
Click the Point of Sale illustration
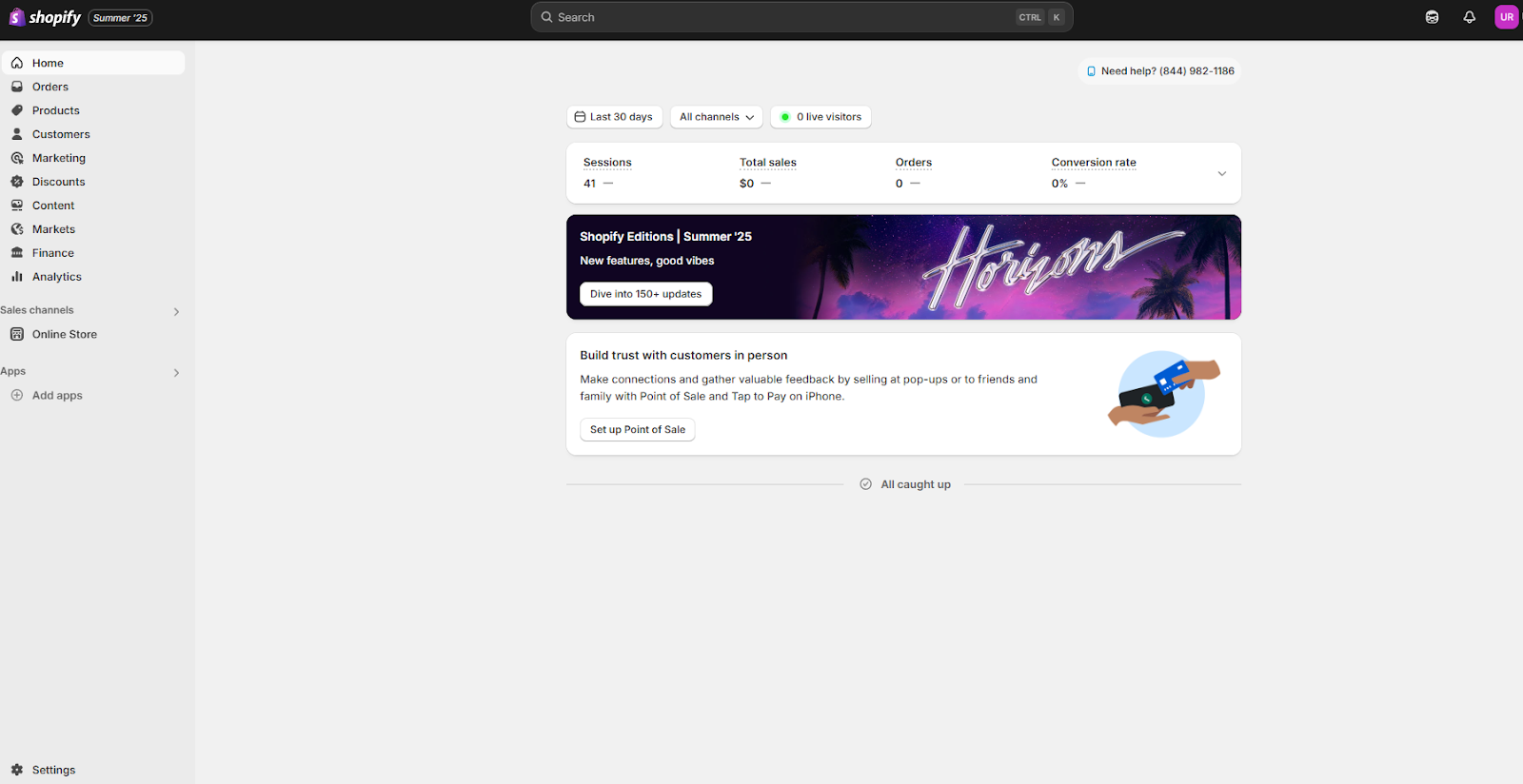[1163, 394]
